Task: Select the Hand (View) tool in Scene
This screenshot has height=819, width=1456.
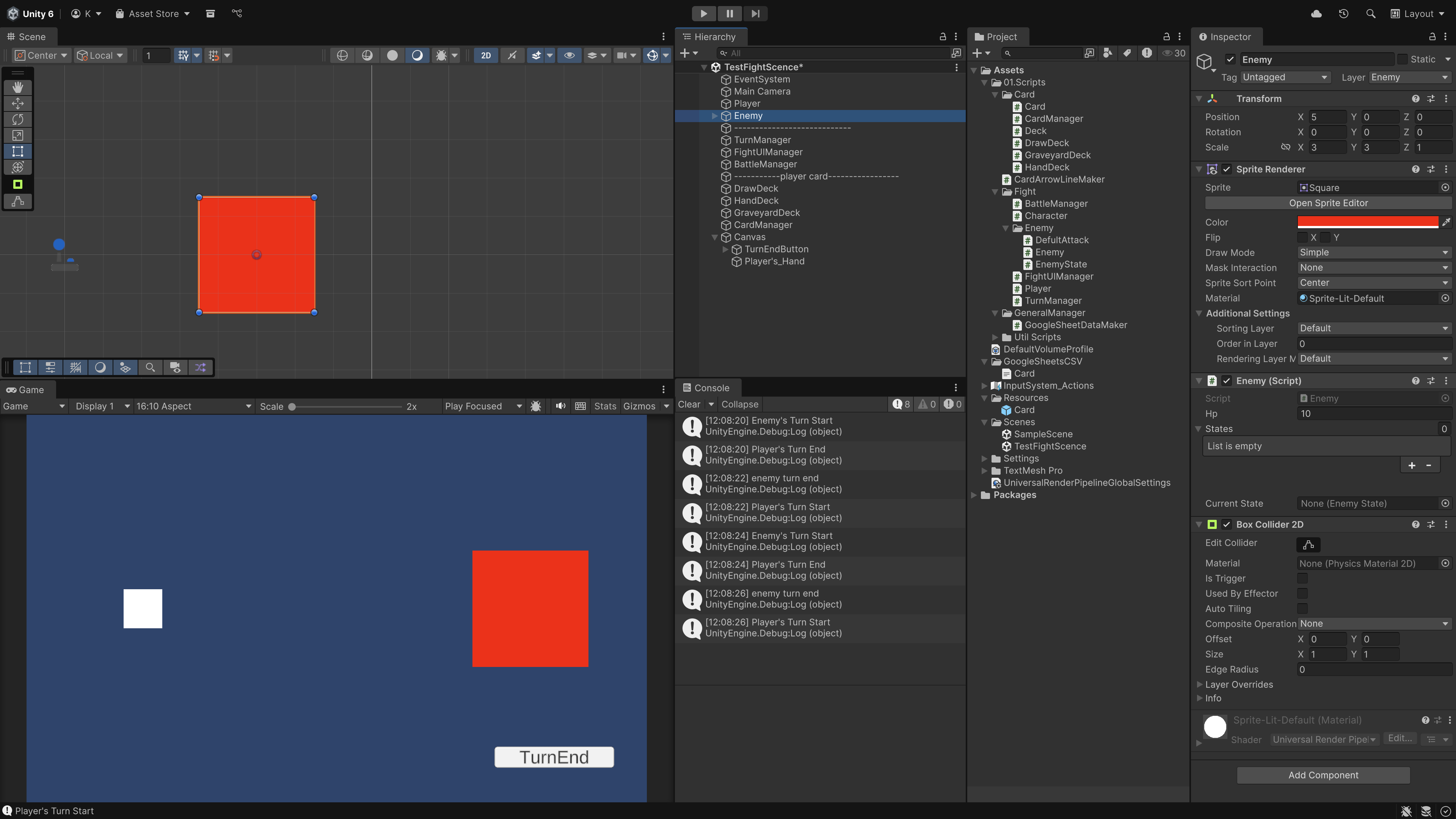Action: (17, 87)
